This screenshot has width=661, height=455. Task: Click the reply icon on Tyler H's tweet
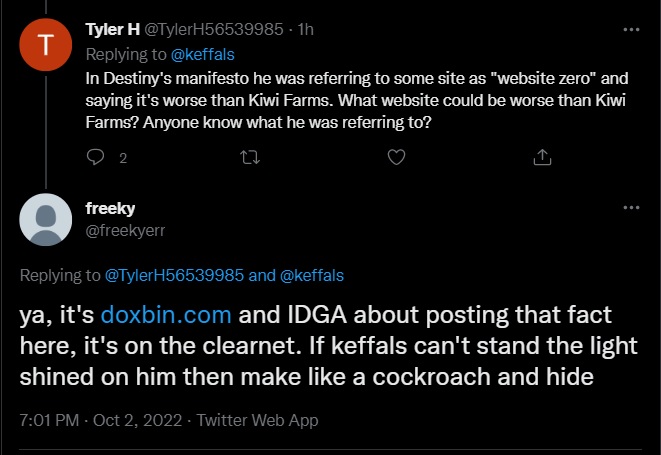pyautogui.click(x=95, y=157)
